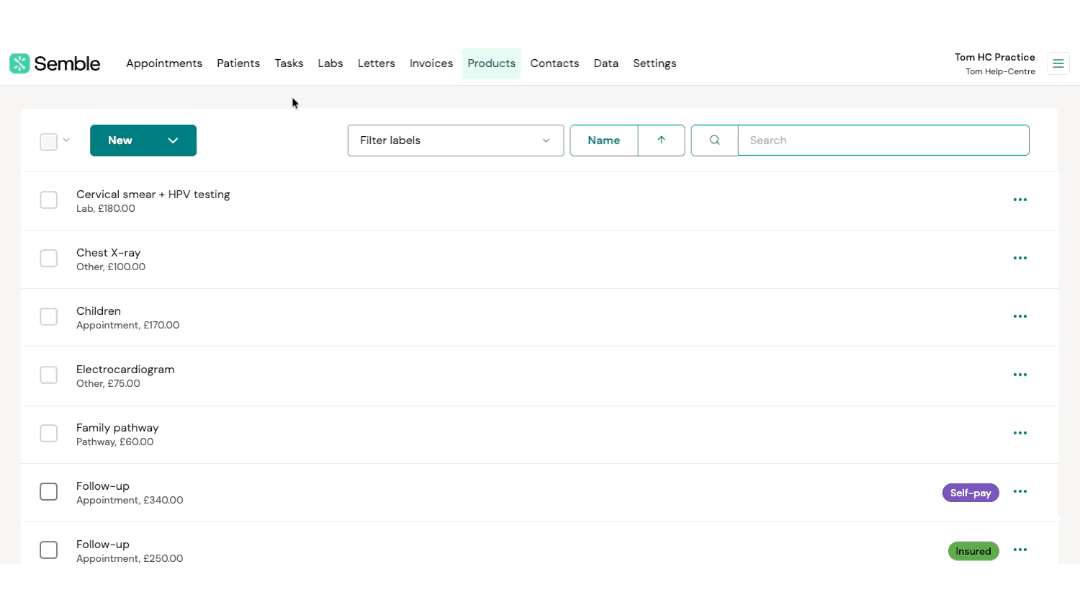Open options for Cervical smear + HPV testing
Viewport: 1080px width, 608px height.
(1020, 200)
